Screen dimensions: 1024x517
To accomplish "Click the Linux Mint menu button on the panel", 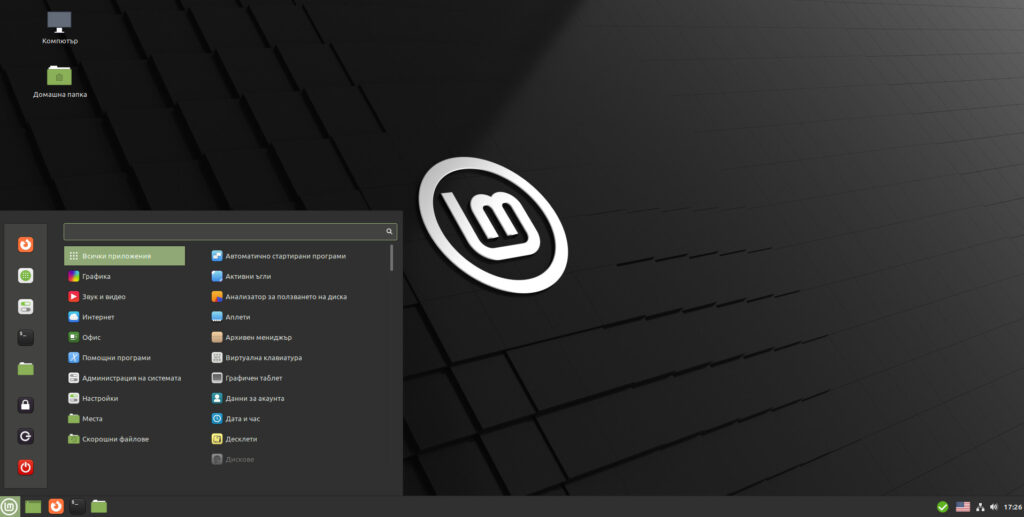I will pos(9,507).
